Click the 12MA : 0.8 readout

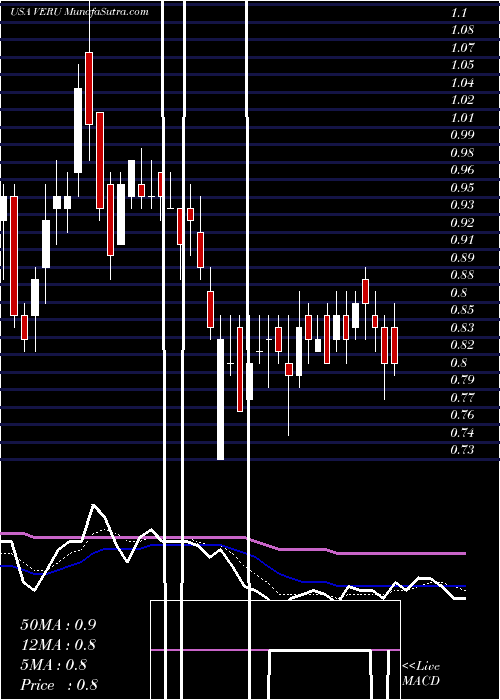click(58, 645)
